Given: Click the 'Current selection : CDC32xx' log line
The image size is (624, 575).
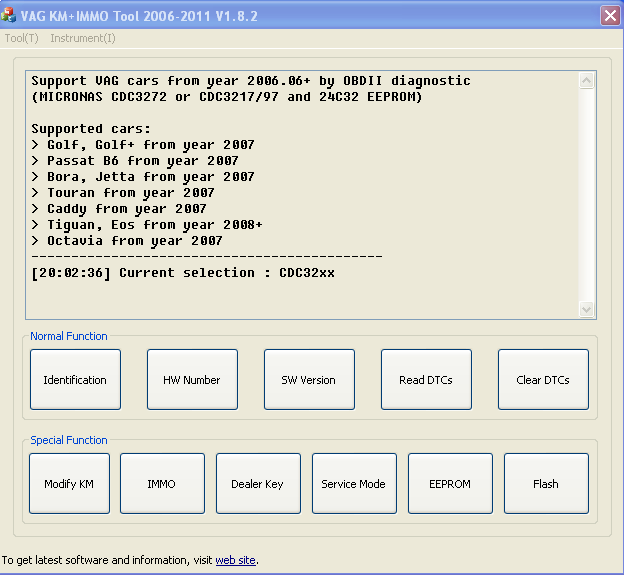Looking at the screenshot, I should 183,273.
